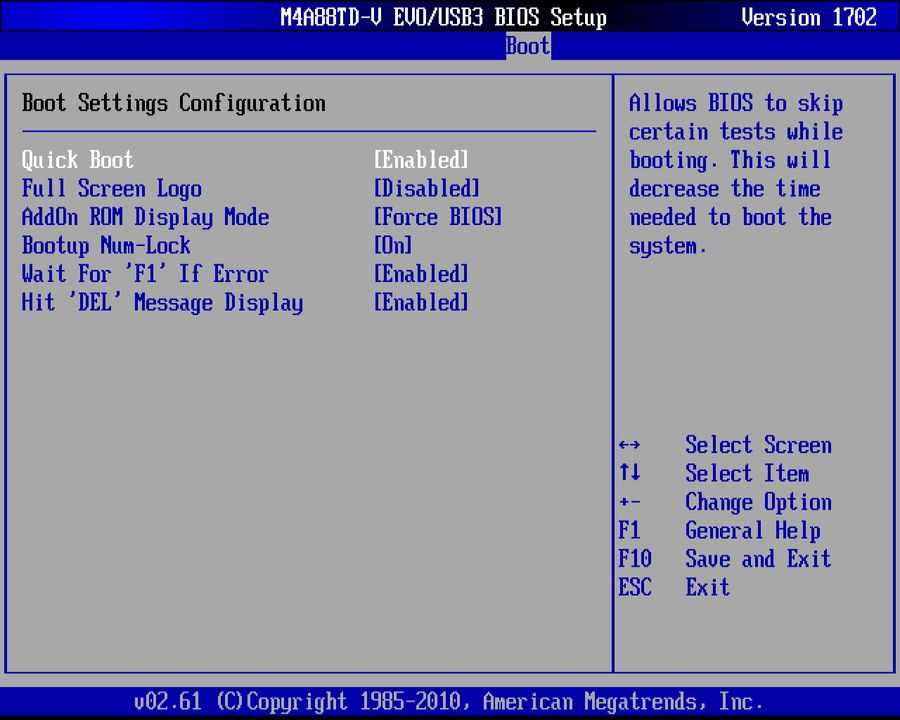900x720 pixels.
Task: Select Hit 'DEL' Message Display setting
Action: tap(162, 302)
